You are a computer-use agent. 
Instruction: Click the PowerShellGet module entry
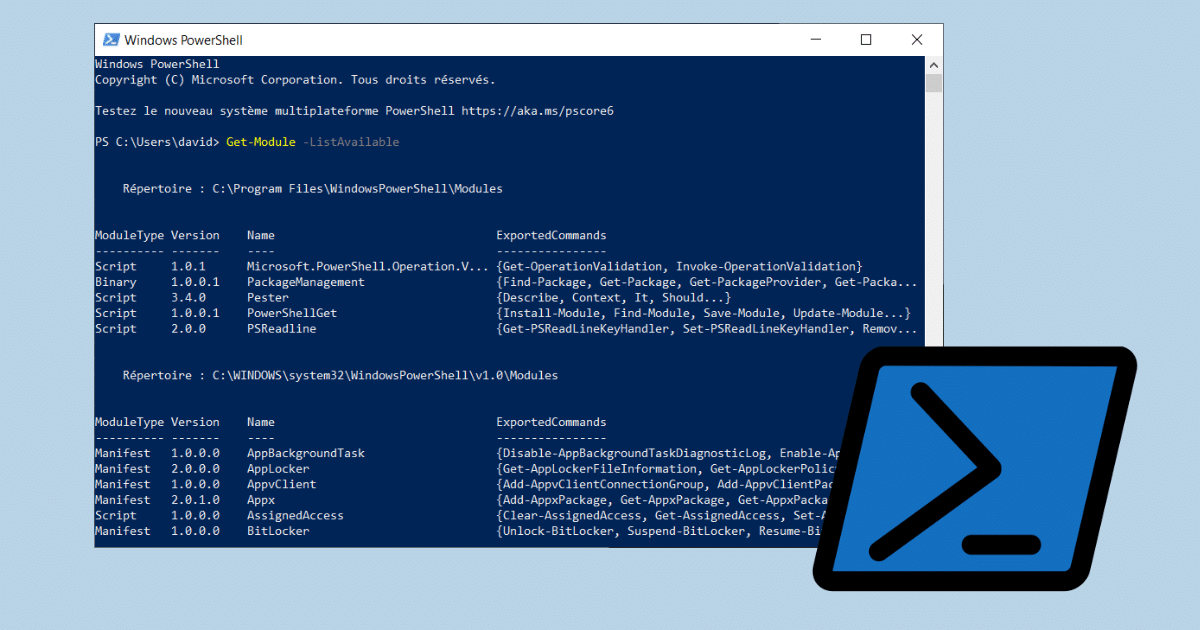pyautogui.click(x=292, y=313)
